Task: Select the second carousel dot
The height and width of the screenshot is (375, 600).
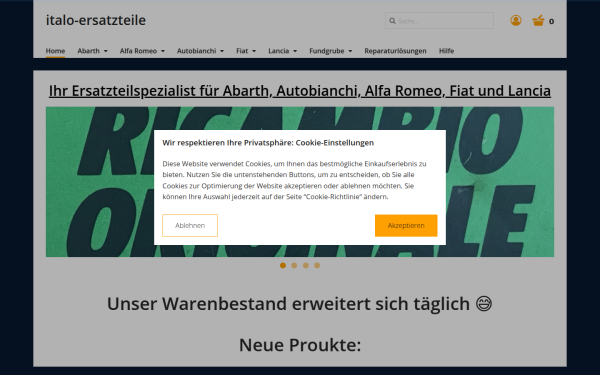Action: click(294, 265)
